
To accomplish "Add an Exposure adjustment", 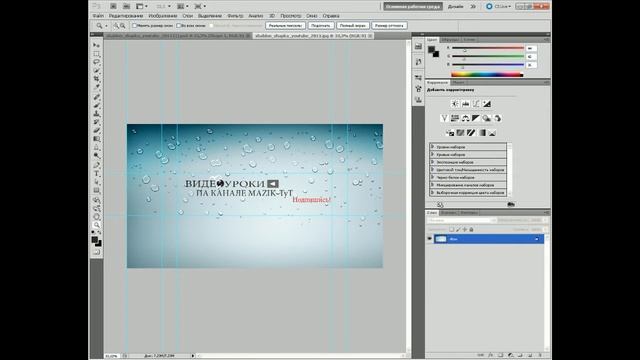I will tap(487, 104).
